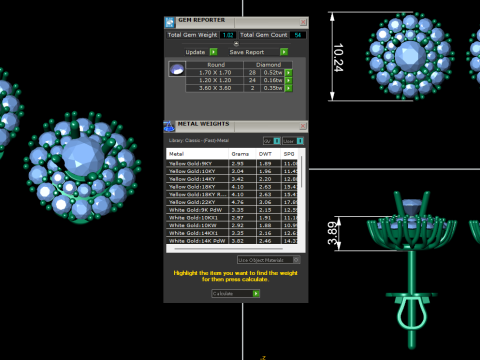This screenshot has height=360, width=480.
Task: Select the Yellow Gold:10KY row
Action: [232, 171]
